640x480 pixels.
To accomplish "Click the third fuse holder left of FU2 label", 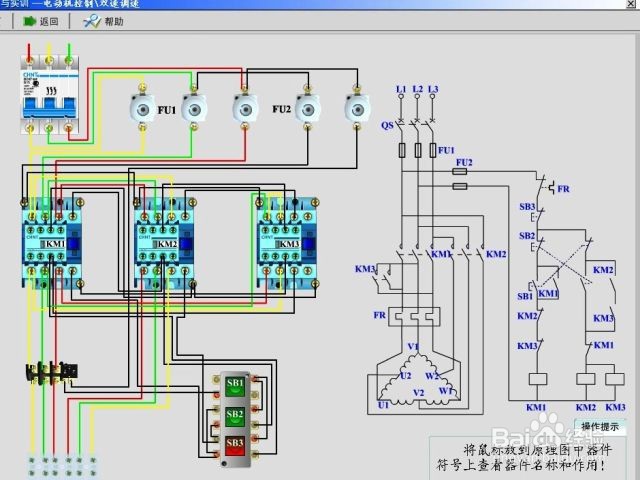I will [245, 108].
